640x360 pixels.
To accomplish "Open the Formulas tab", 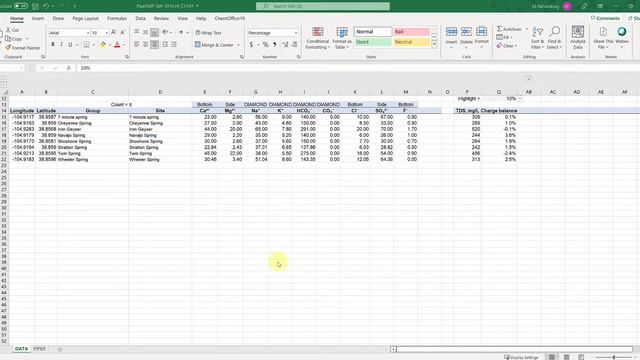I will 117,19.
